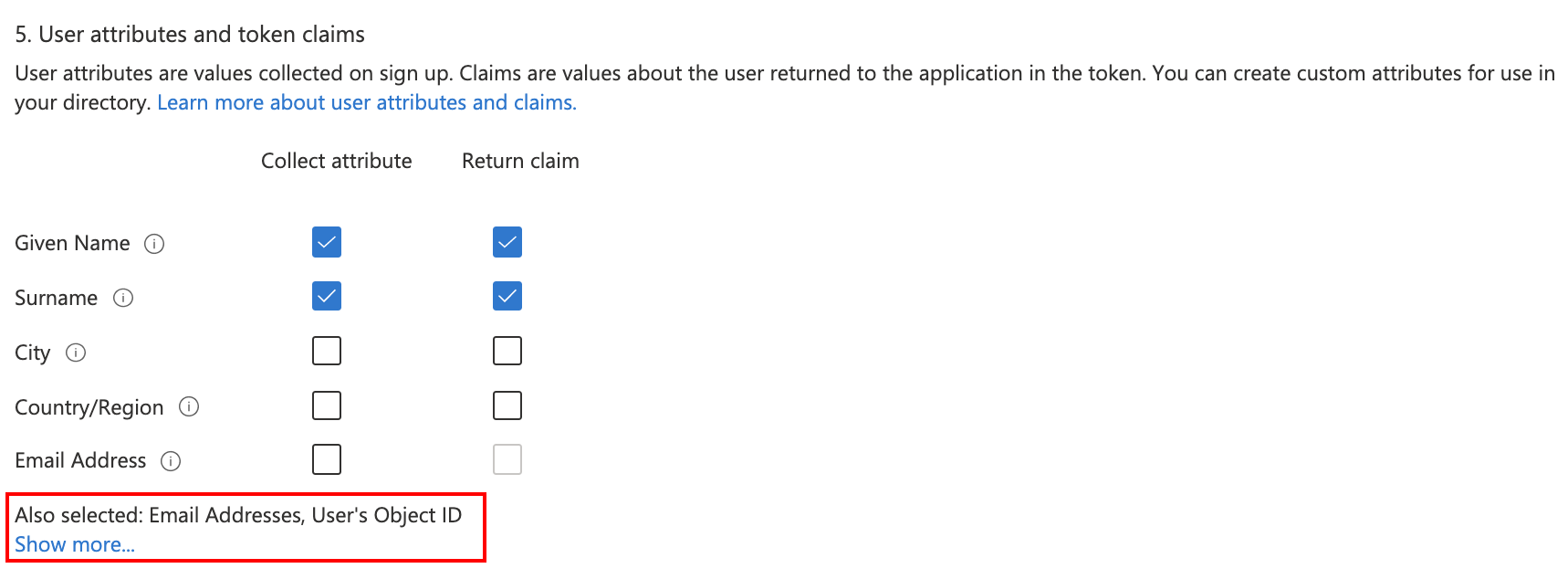Click the Also selected attributes text
1568x579 pixels.
tap(238, 515)
